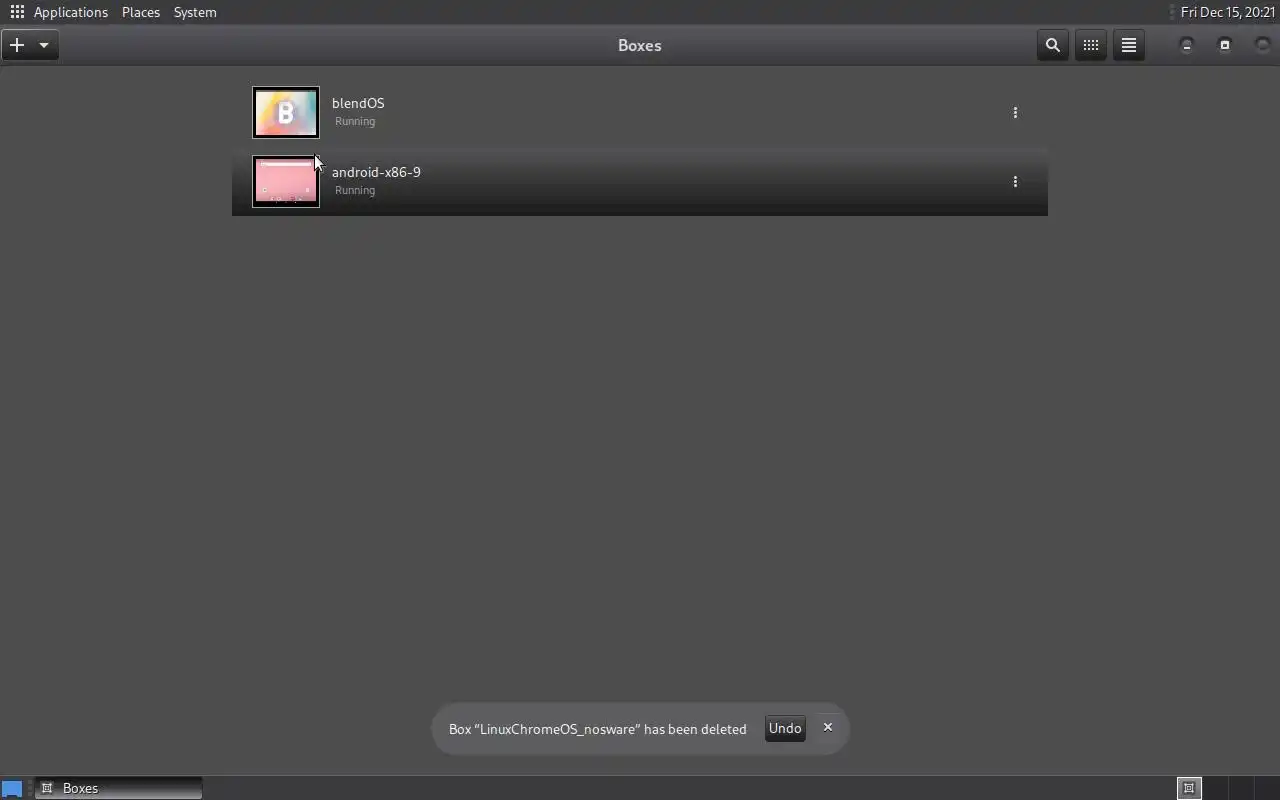Open the System menu
This screenshot has width=1280, height=800.
[195, 12]
